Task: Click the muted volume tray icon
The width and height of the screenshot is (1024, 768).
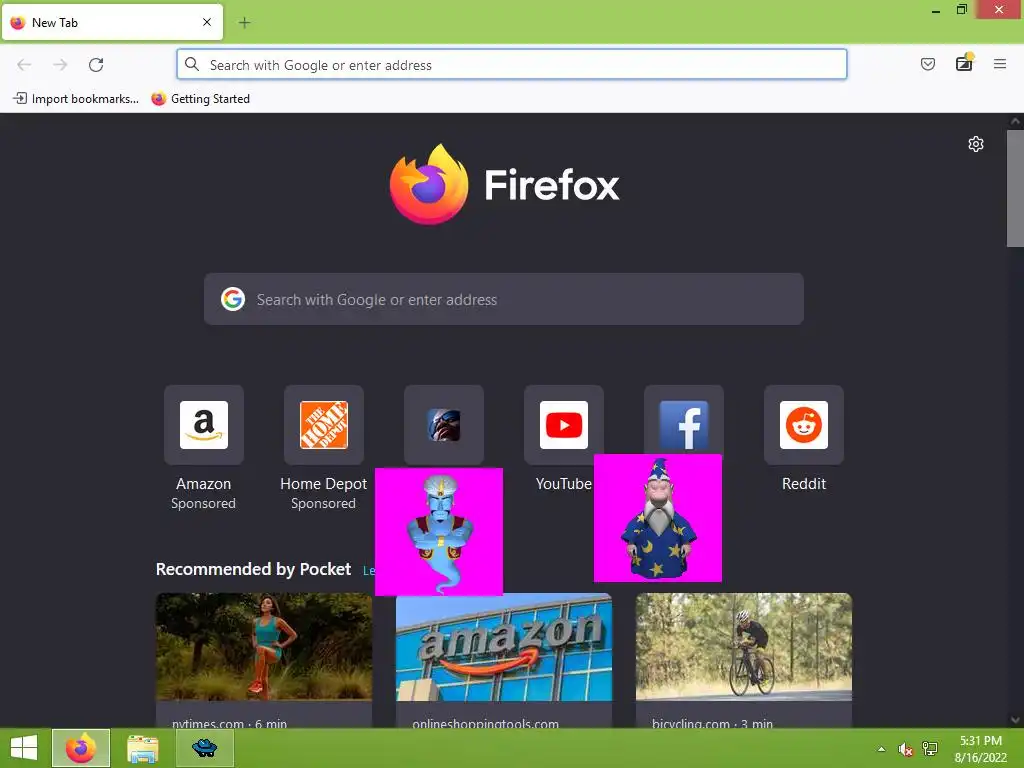Action: tap(905, 749)
